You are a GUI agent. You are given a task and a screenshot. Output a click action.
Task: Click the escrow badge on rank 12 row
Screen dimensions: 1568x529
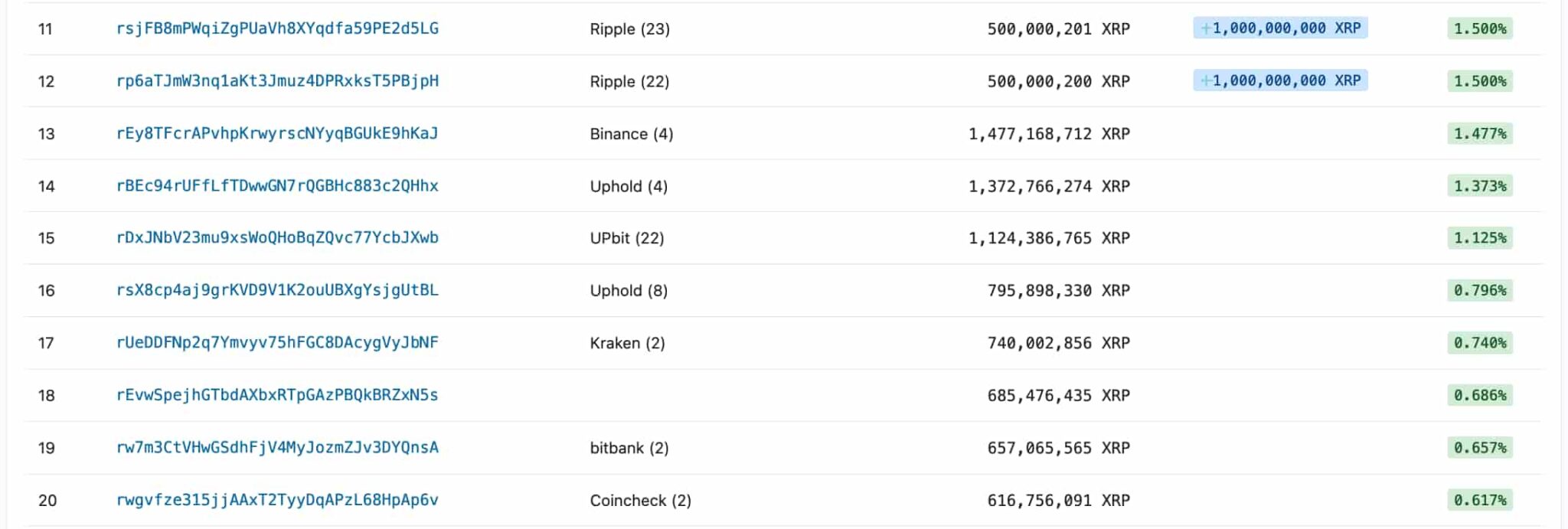click(1279, 81)
